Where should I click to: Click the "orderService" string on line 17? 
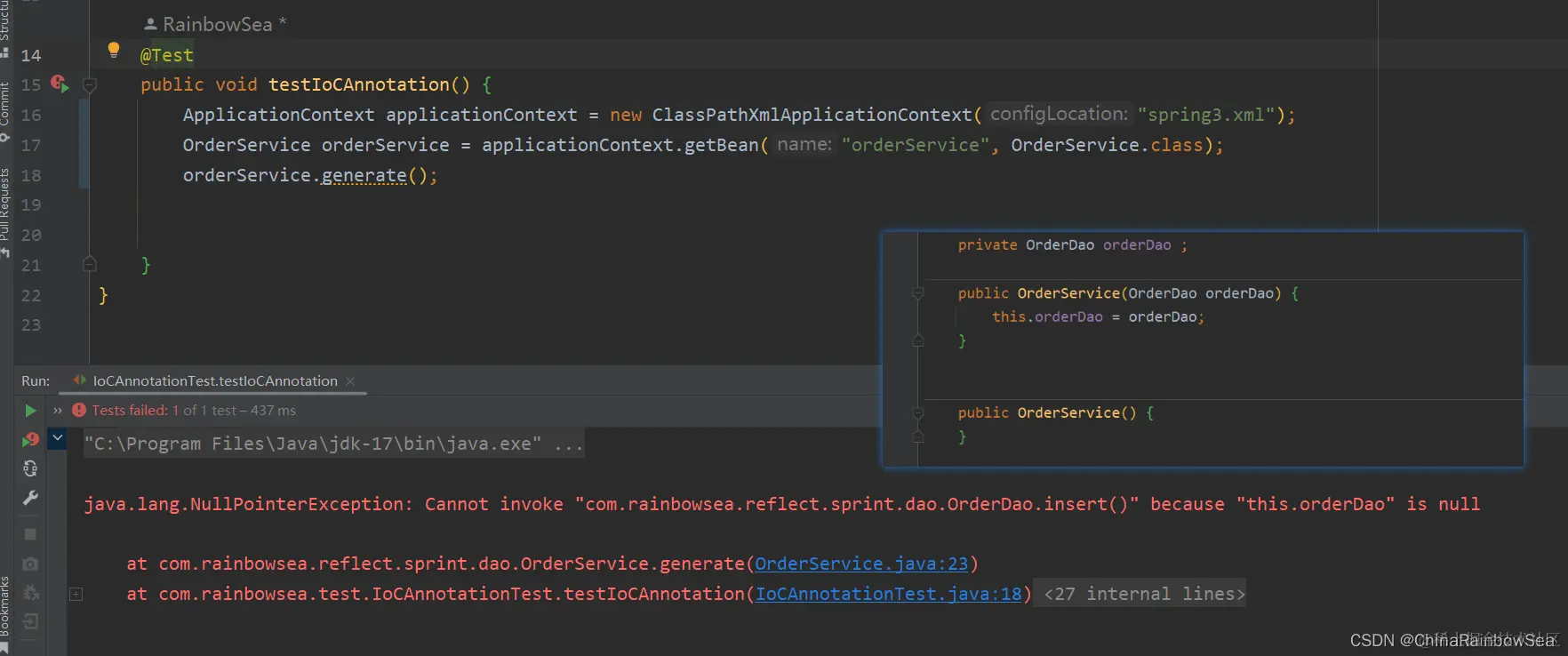[916, 145]
